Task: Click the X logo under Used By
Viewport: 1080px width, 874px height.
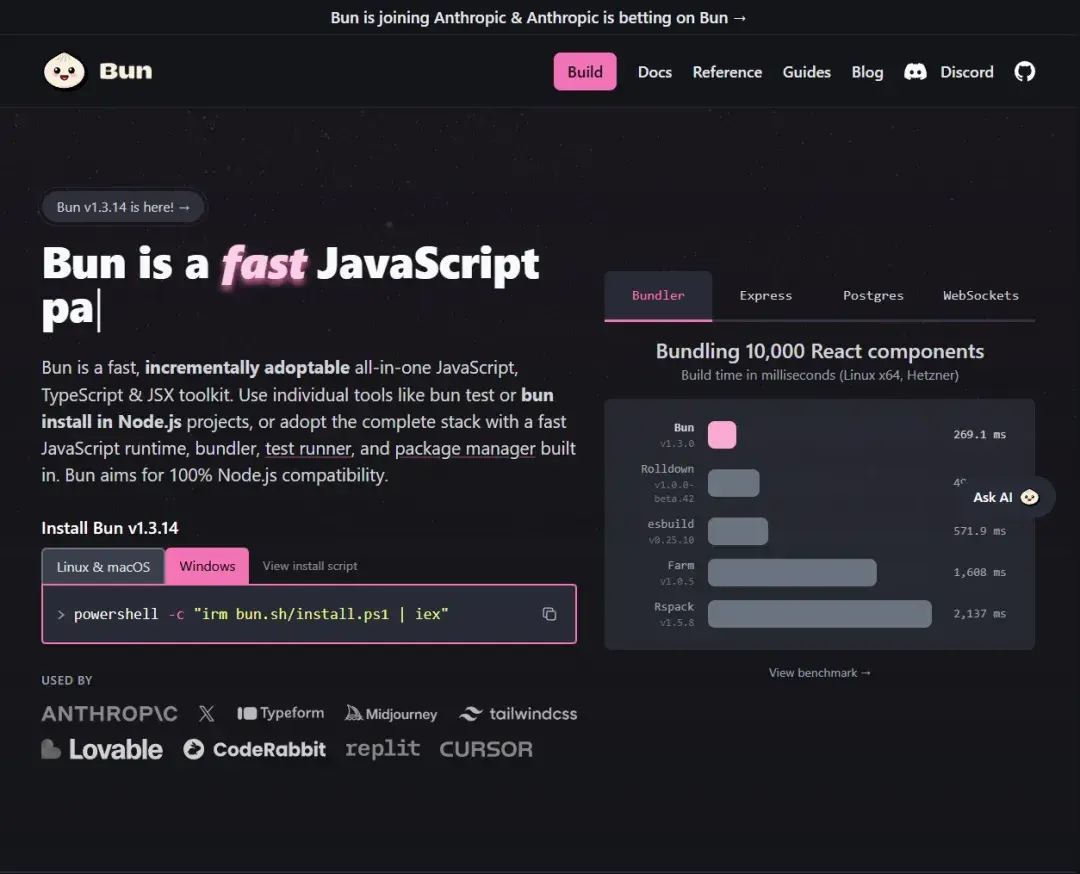Action: pos(207,714)
